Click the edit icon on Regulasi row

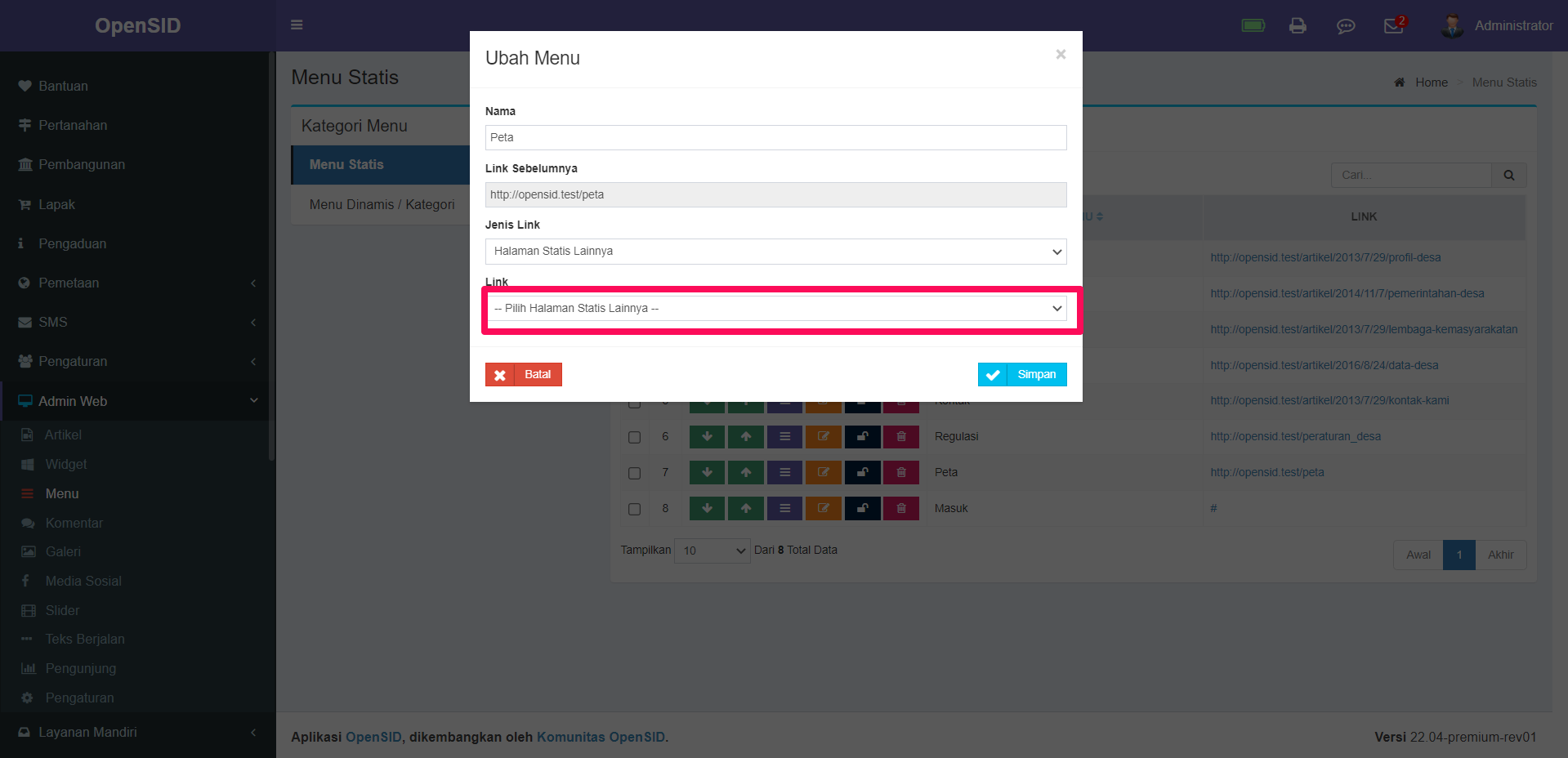823,437
